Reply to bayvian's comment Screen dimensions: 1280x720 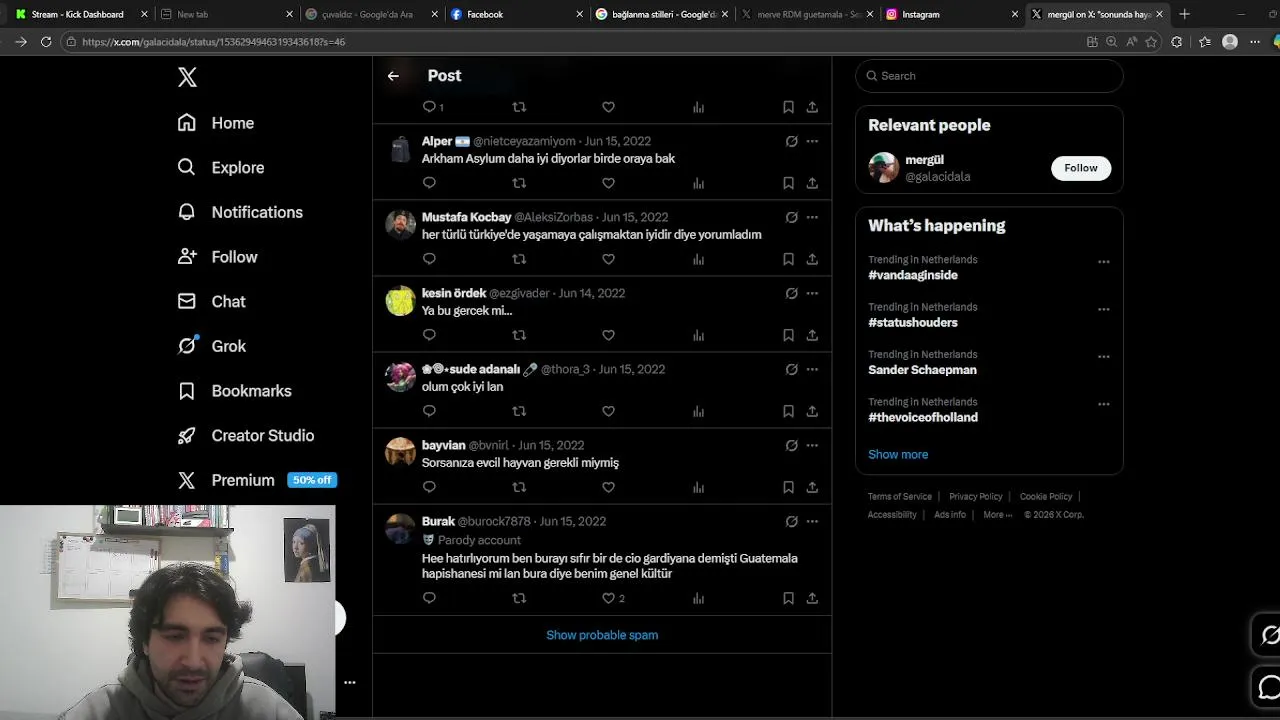[429, 487]
